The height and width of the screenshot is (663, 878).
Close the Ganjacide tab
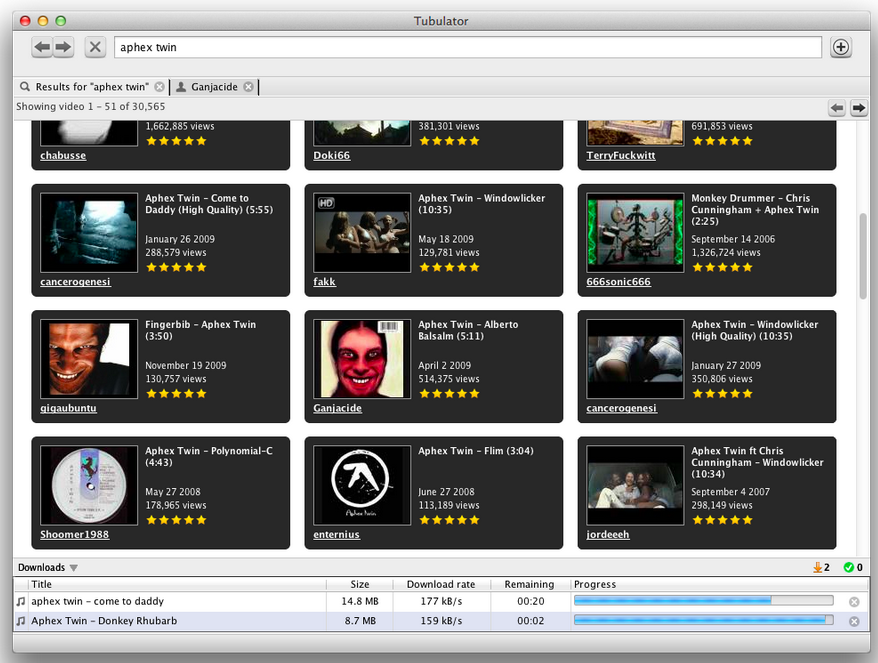point(249,87)
